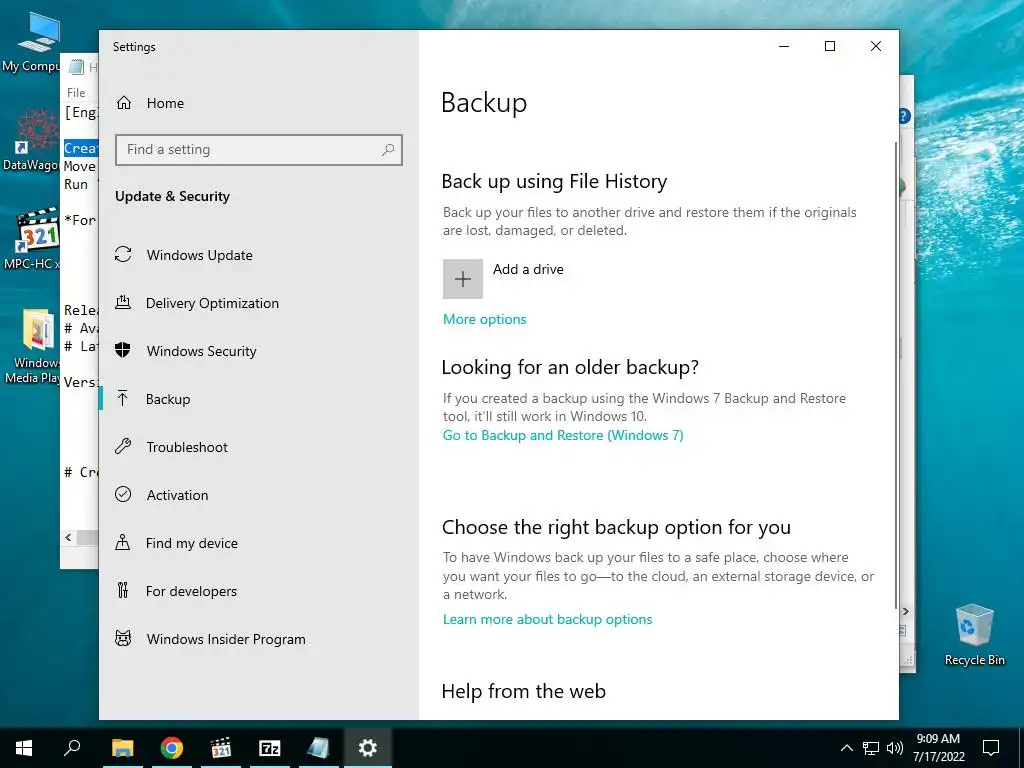Select the Windows Security shield icon
Screen dimensions: 1024x768
click(x=123, y=351)
